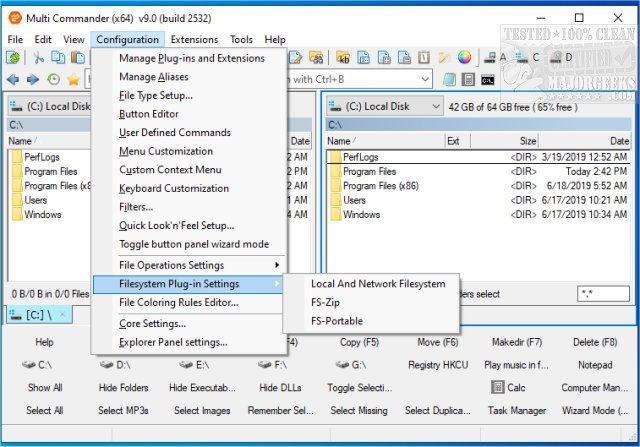Click the Calc button icon in button panel
The image size is (640, 447).
point(498,387)
